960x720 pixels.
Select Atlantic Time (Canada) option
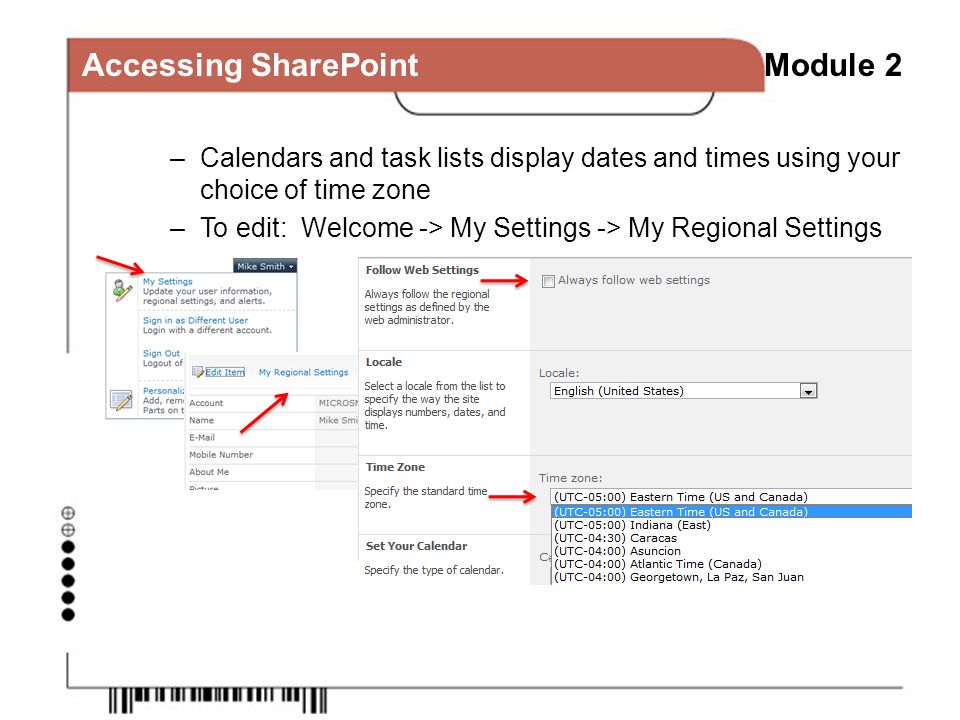[658, 564]
